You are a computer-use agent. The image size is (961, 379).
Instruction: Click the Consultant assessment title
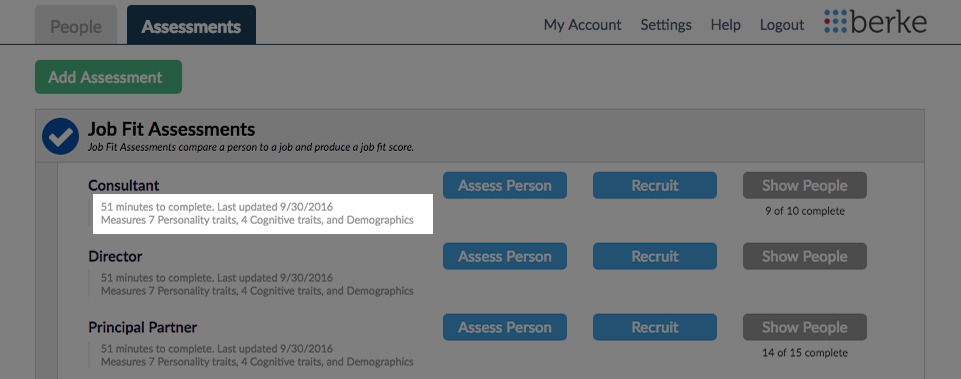(124, 185)
